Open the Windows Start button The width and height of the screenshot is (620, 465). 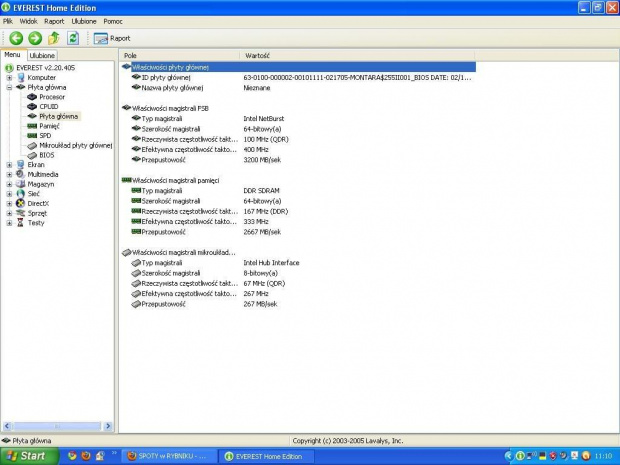tap(29, 456)
